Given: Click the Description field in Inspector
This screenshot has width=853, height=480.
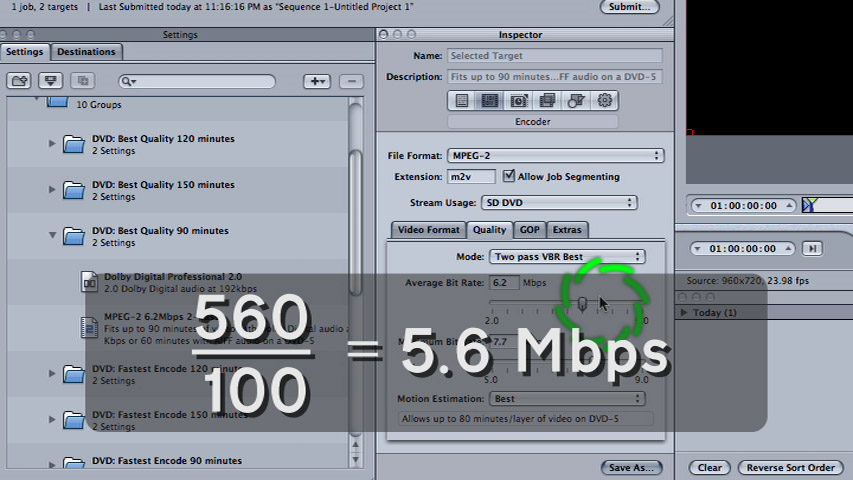Looking at the screenshot, I should tap(555, 77).
